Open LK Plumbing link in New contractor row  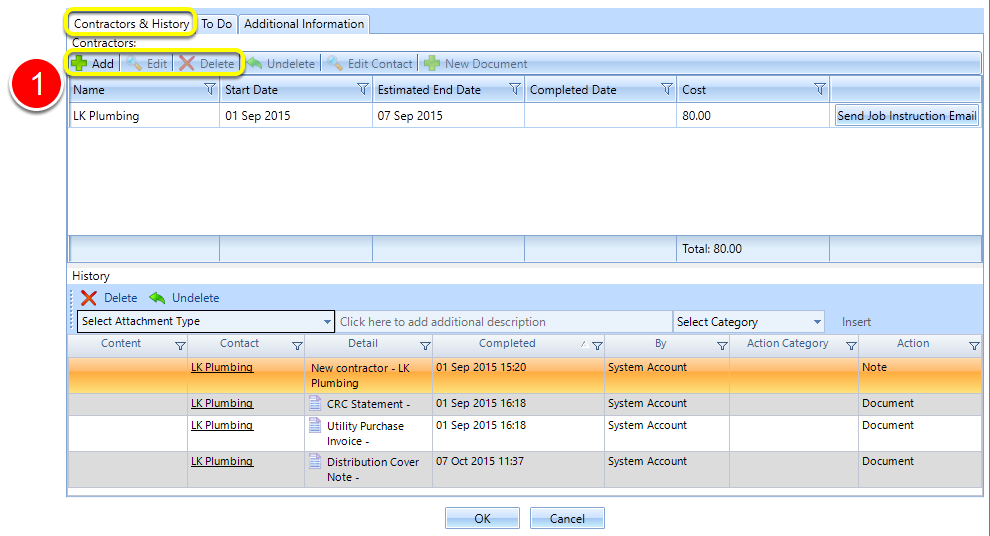point(222,367)
